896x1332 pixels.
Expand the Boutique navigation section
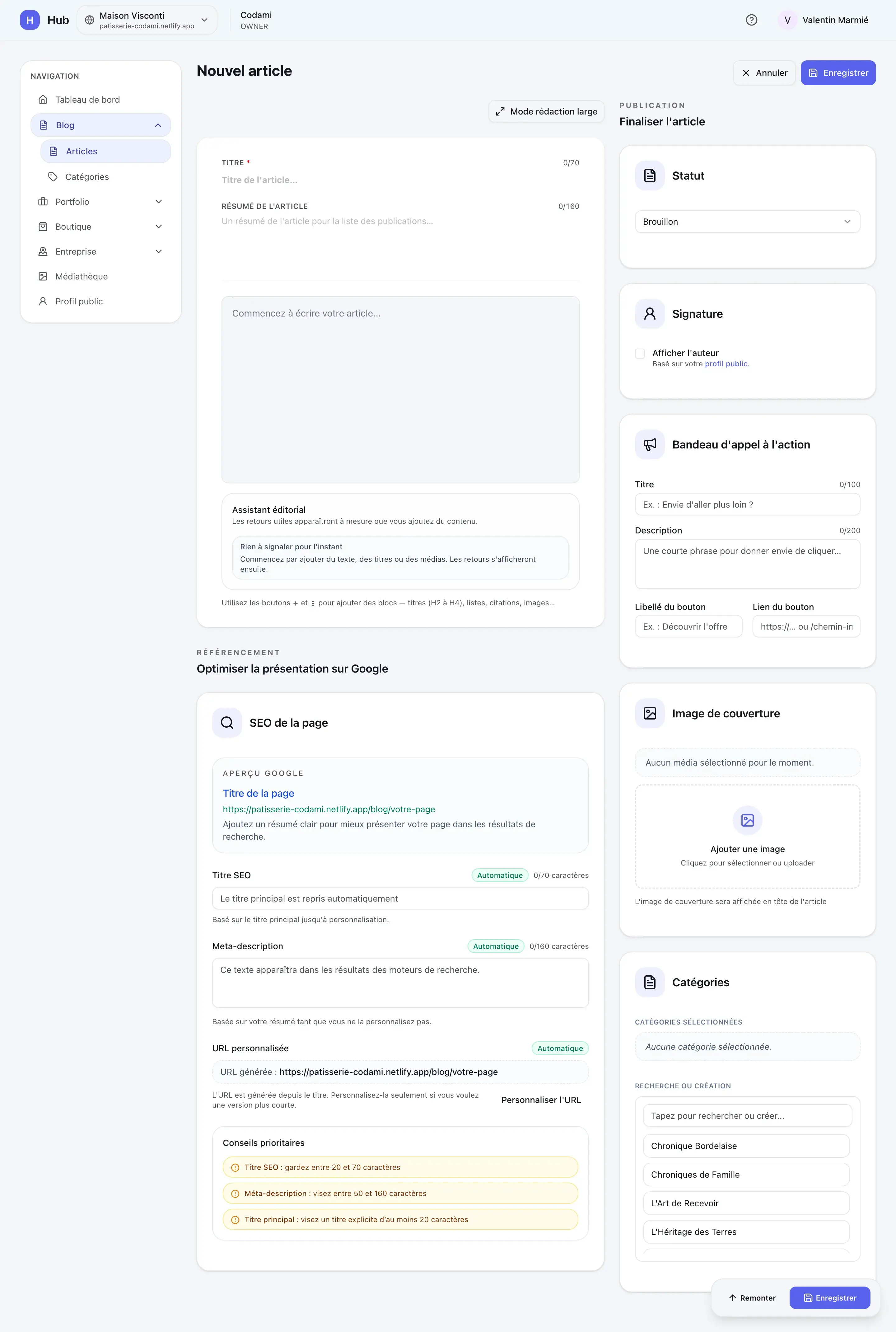(159, 226)
